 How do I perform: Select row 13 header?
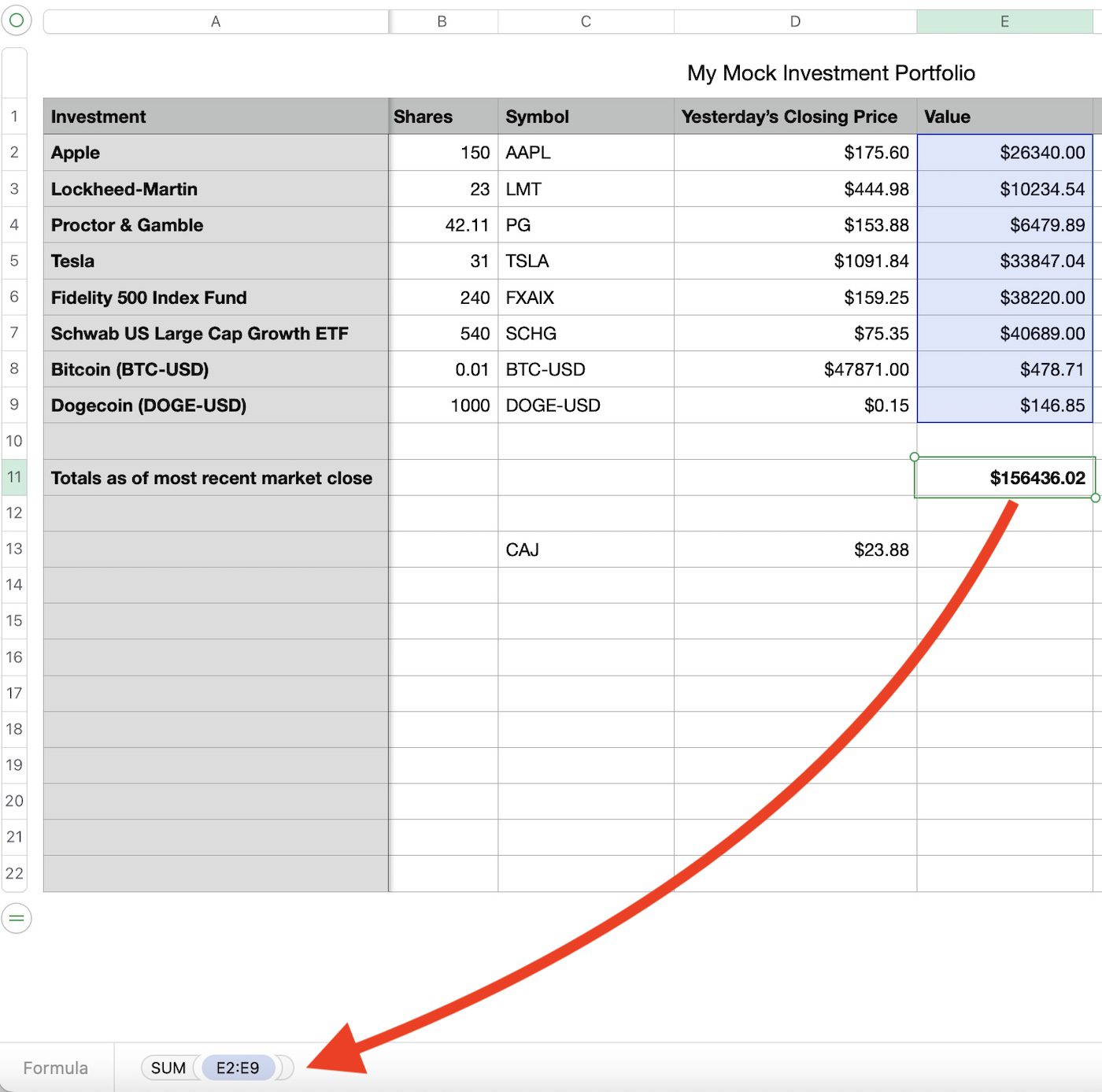click(x=14, y=550)
